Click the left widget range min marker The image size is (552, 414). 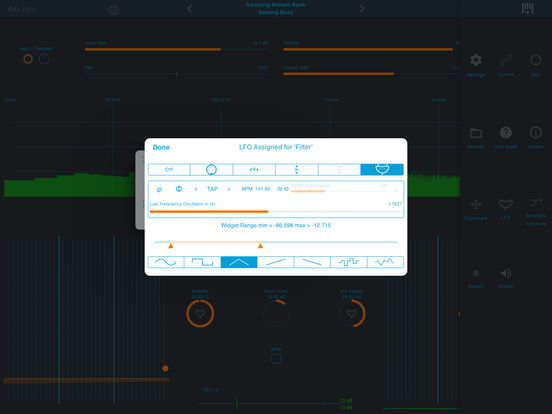(171, 245)
